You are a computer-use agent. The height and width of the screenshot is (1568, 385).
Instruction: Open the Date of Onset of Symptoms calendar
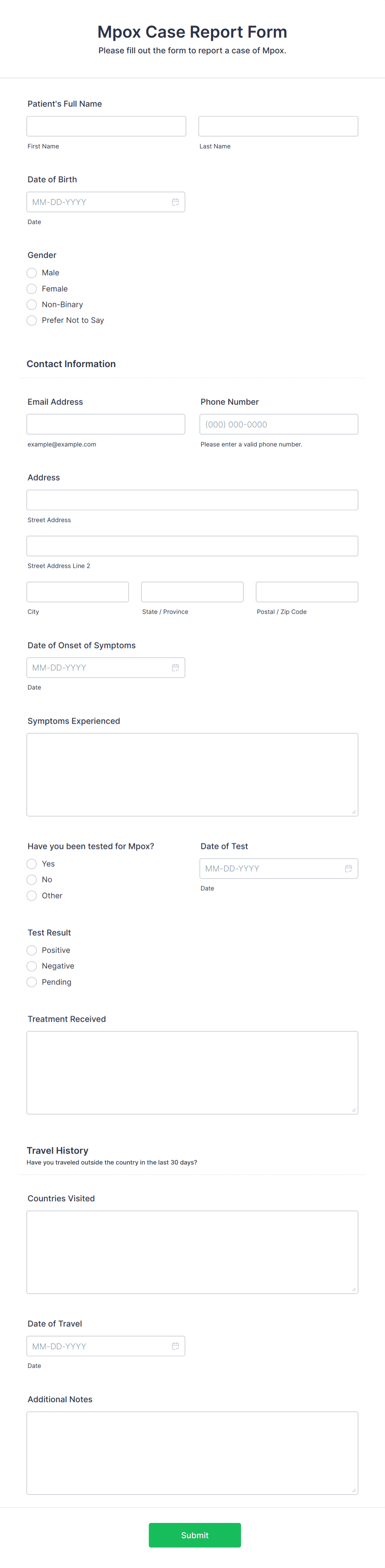tap(176, 667)
